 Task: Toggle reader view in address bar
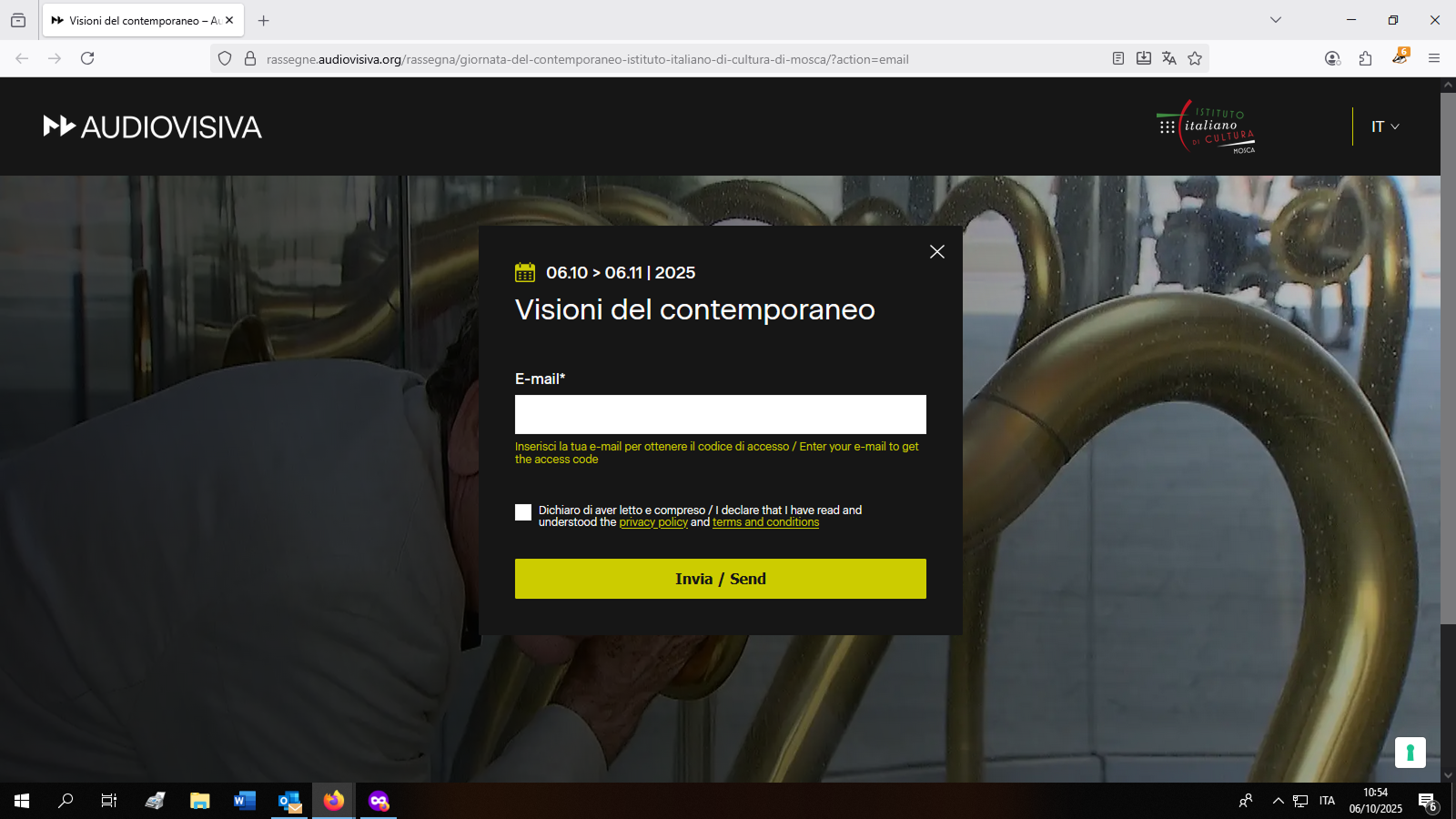(1118, 58)
